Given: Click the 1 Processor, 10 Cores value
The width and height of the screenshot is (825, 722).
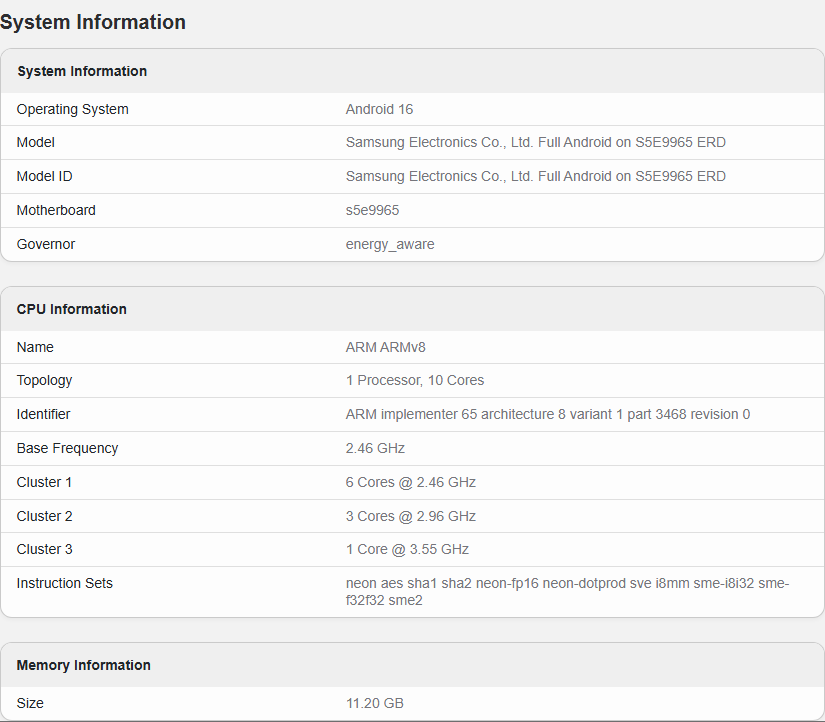Looking at the screenshot, I should coord(414,380).
